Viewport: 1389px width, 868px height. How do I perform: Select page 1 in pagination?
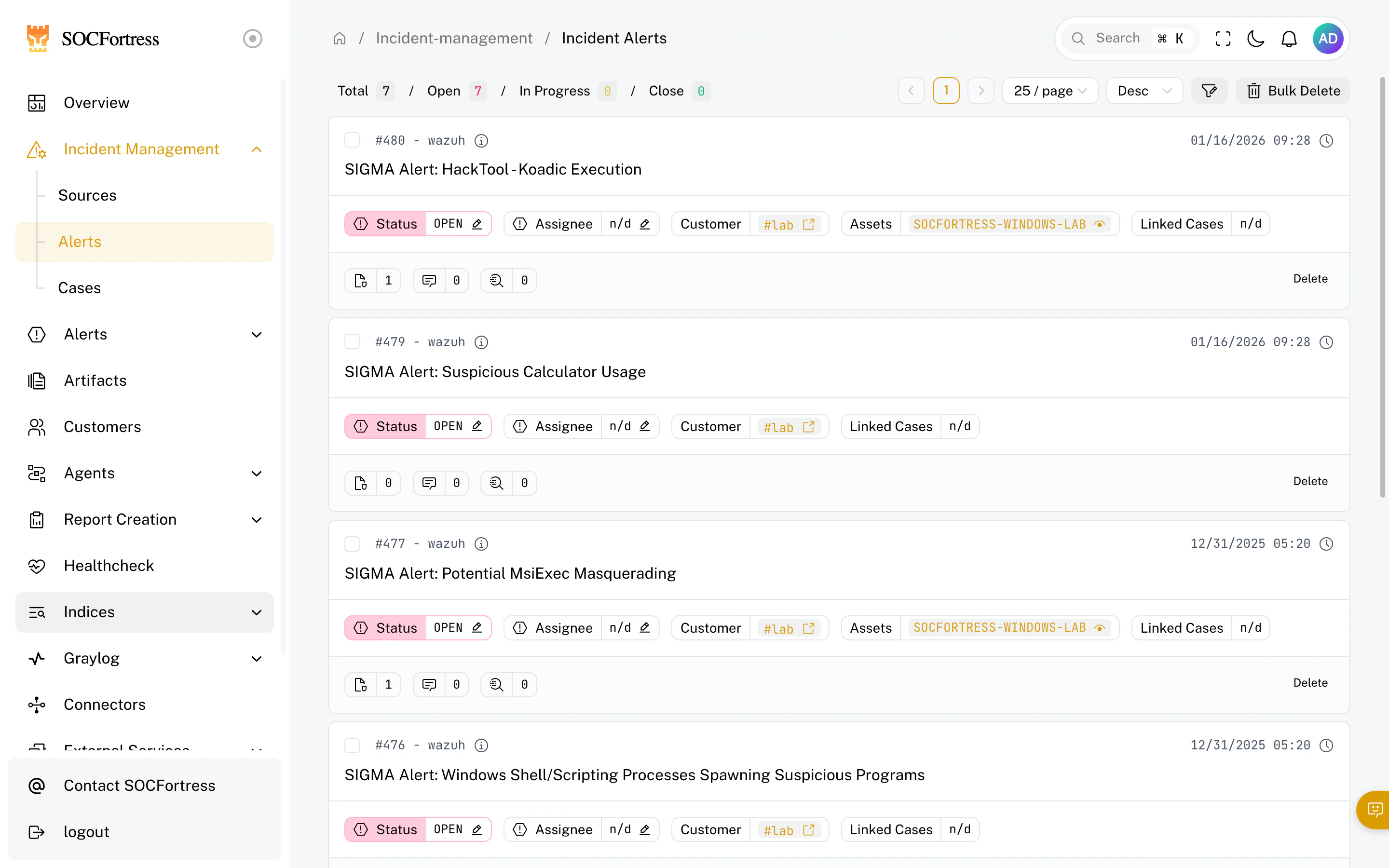click(946, 91)
